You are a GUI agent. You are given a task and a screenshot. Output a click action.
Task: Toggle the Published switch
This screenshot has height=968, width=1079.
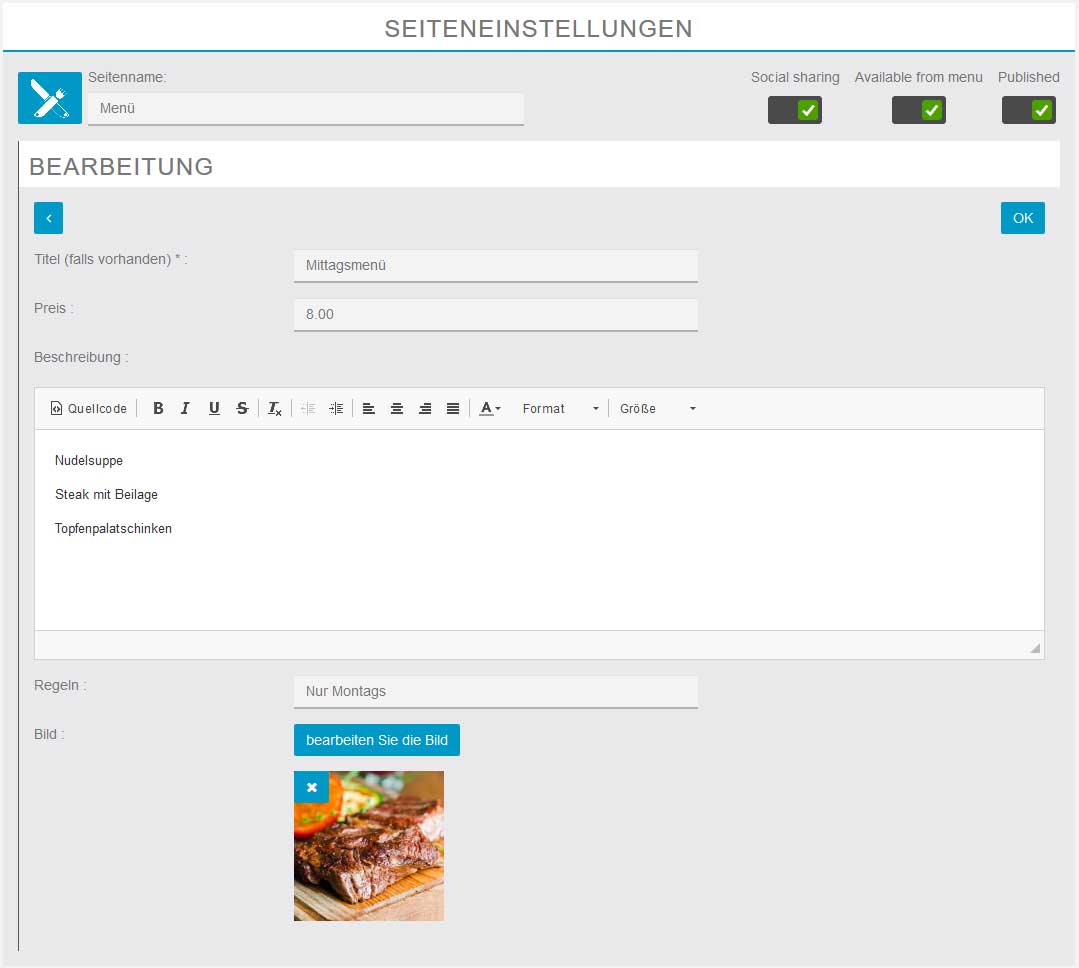pyautogui.click(x=1029, y=110)
